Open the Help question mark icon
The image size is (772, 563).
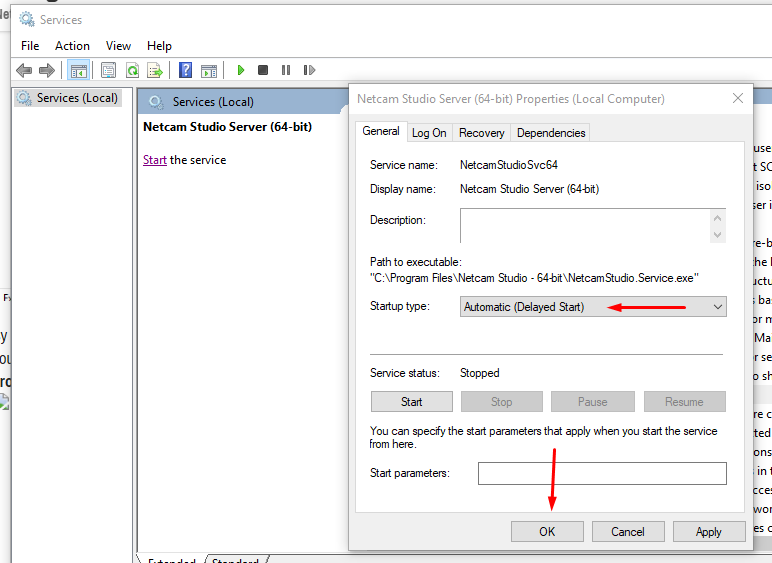coord(185,70)
